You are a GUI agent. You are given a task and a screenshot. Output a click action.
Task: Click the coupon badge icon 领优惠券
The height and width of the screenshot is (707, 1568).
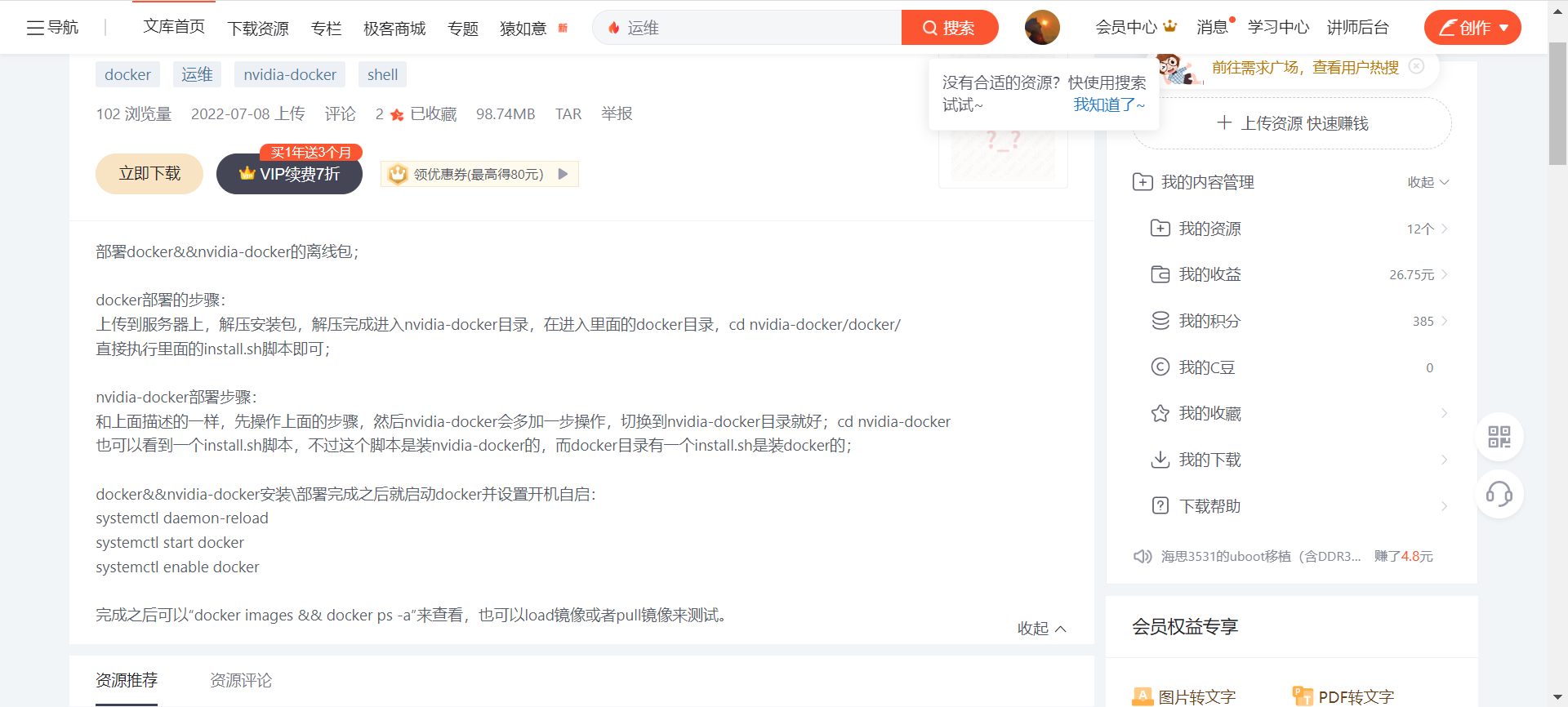(x=398, y=174)
